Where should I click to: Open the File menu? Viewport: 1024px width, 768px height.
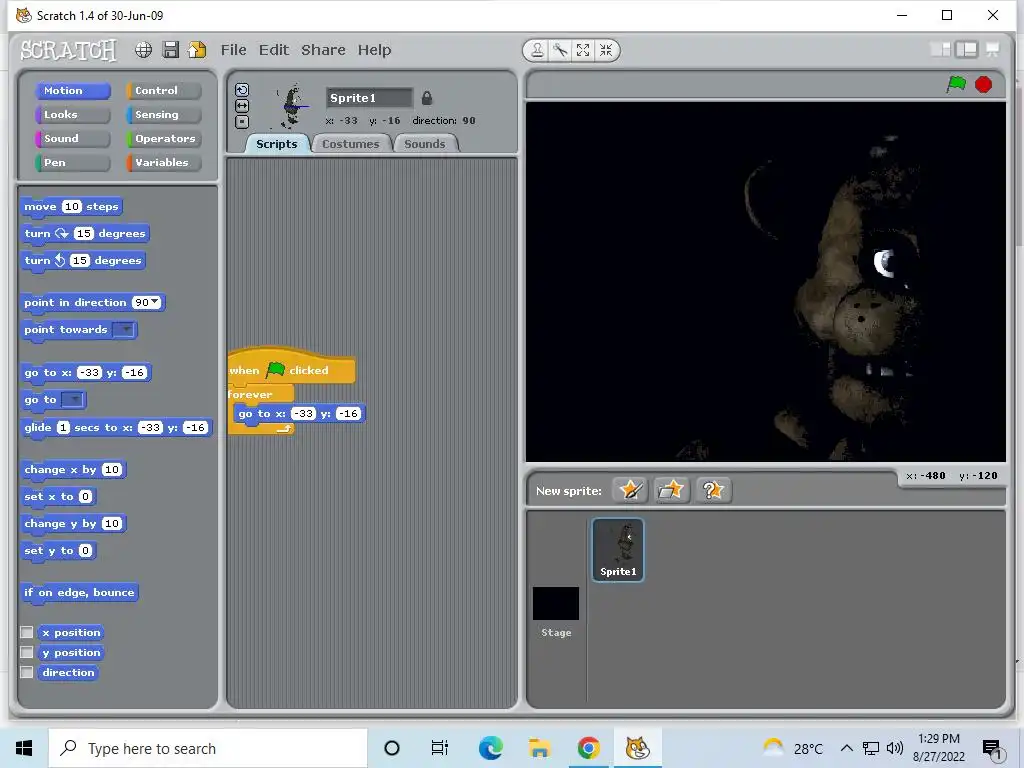pyautogui.click(x=233, y=50)
